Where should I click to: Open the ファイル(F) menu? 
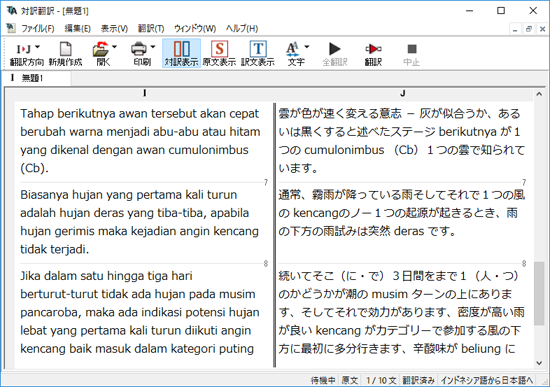point(38,28)
